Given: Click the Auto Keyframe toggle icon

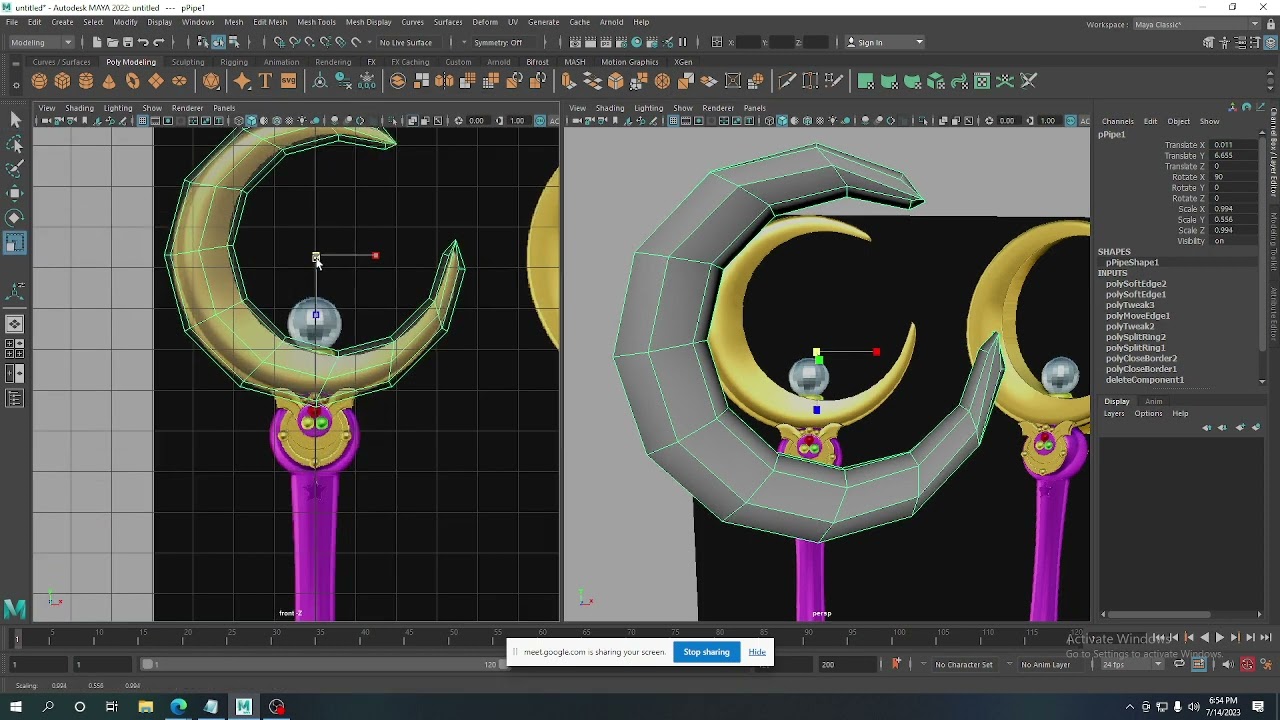Looking at the screenshot, I should click(1247, 664).
